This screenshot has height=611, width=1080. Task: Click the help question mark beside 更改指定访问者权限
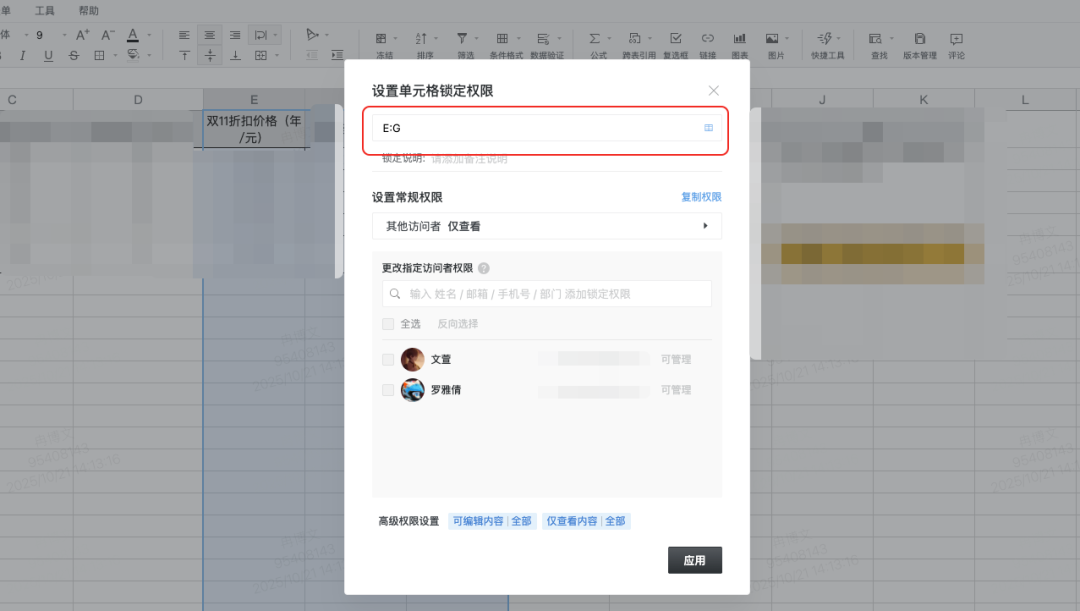point(484,268)
